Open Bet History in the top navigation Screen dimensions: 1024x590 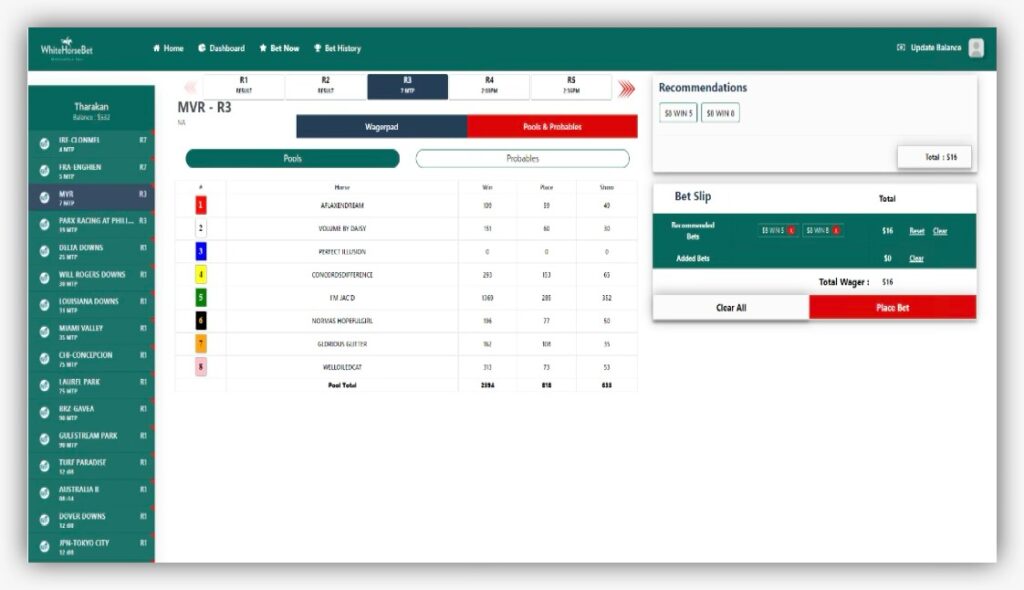click(x=337, y=48)
